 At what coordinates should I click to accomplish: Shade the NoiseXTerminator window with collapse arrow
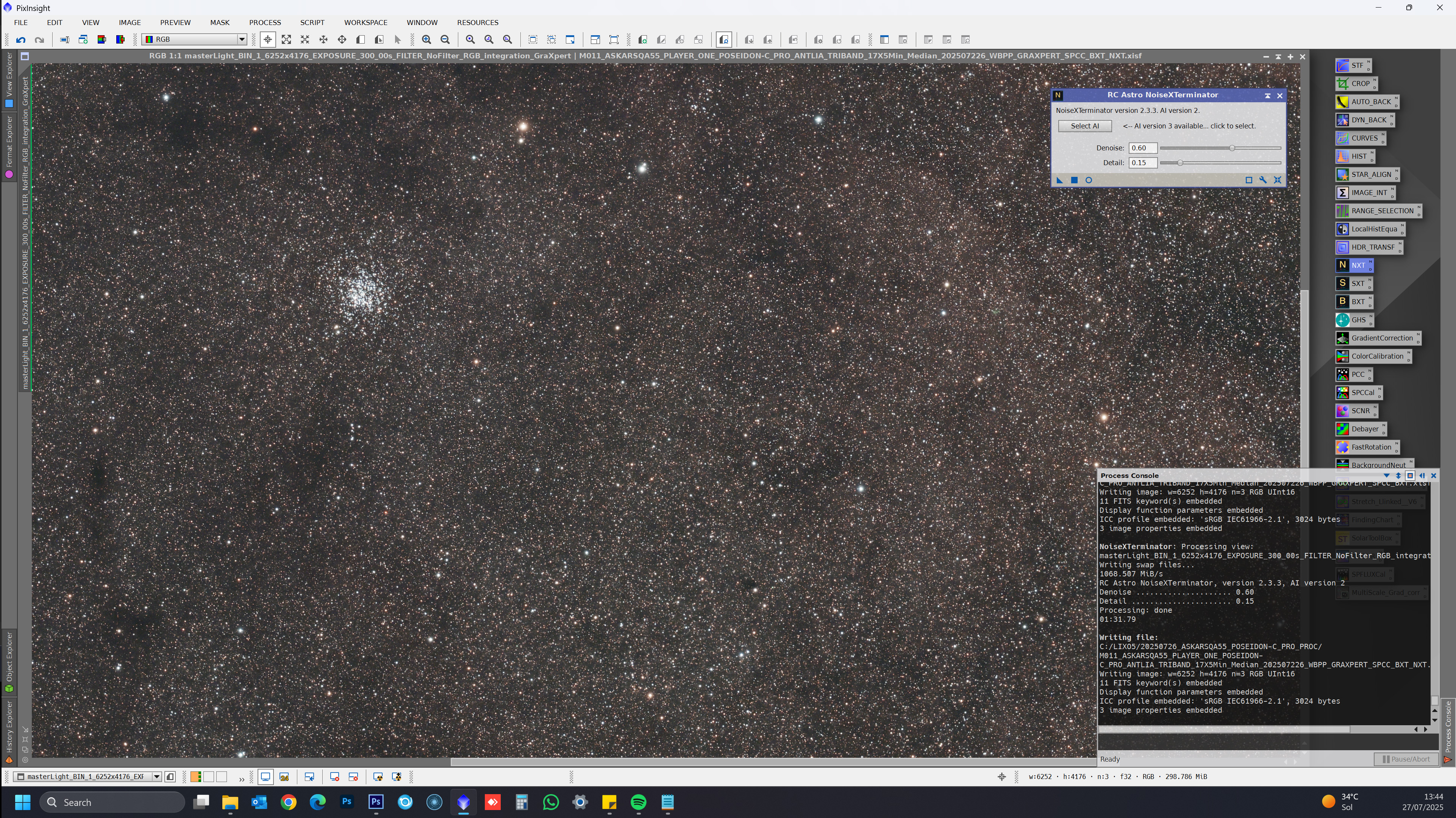click(x=1267, y=95)
